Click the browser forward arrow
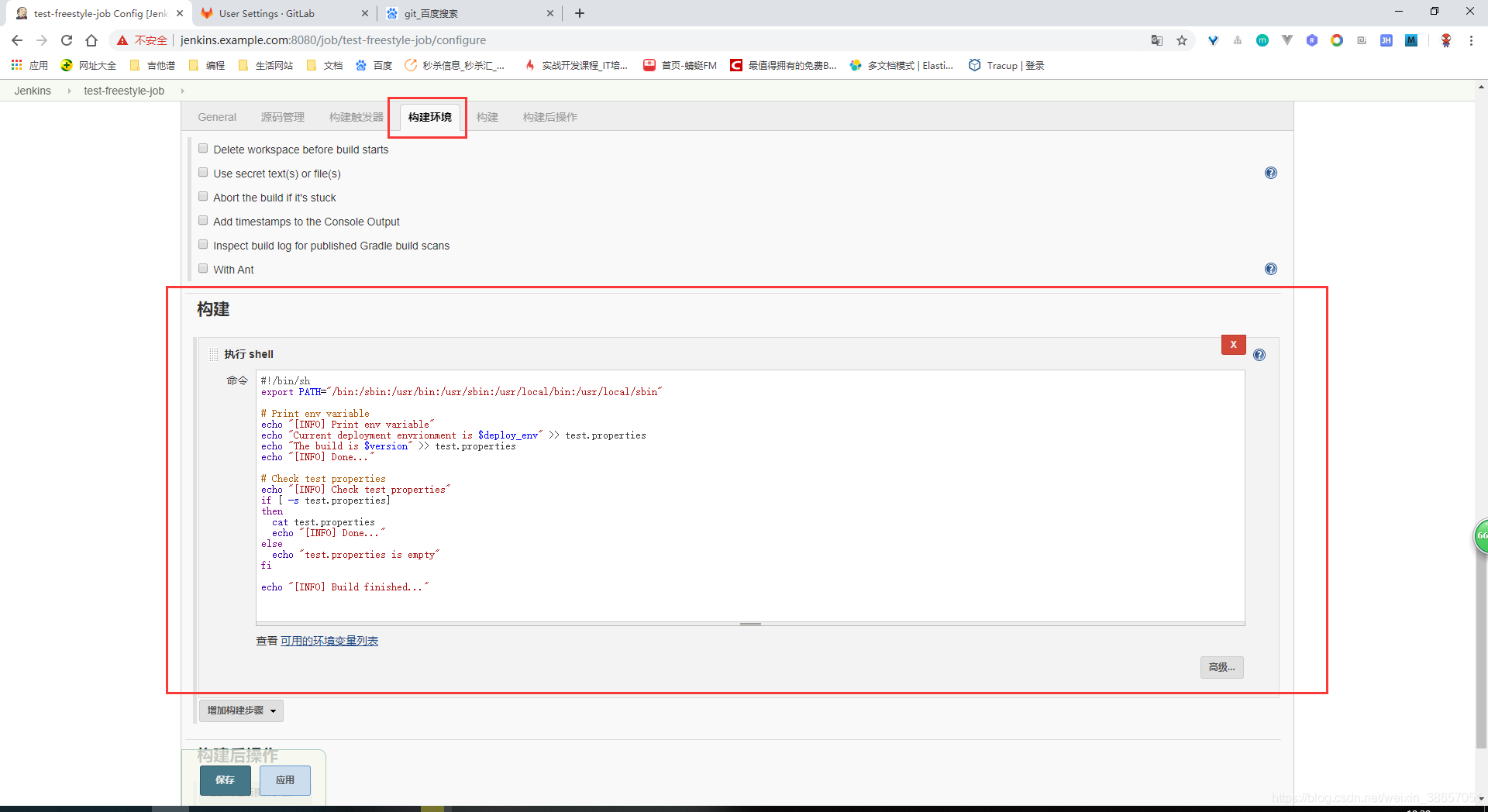The image size is (1488, 812). tap(42, 40)
